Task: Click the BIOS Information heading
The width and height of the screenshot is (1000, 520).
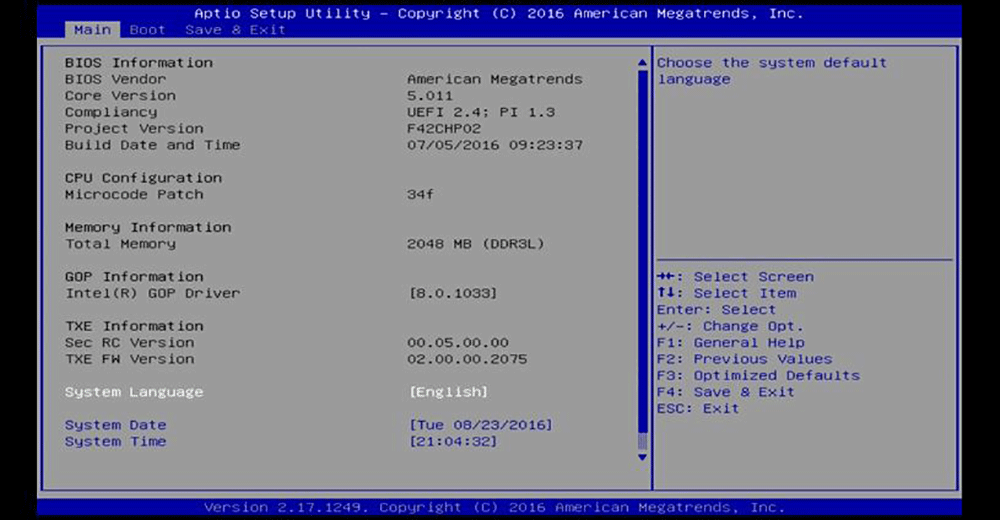Action: click(x=139, y=63)
